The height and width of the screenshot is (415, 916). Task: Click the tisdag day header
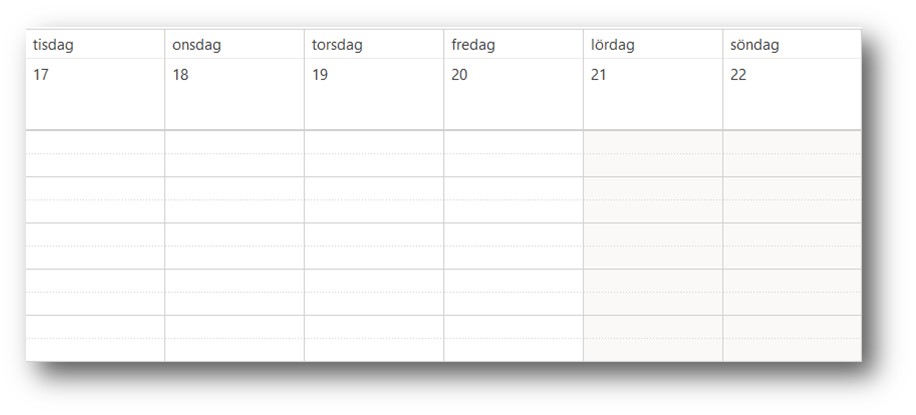[x=53, y=45]
